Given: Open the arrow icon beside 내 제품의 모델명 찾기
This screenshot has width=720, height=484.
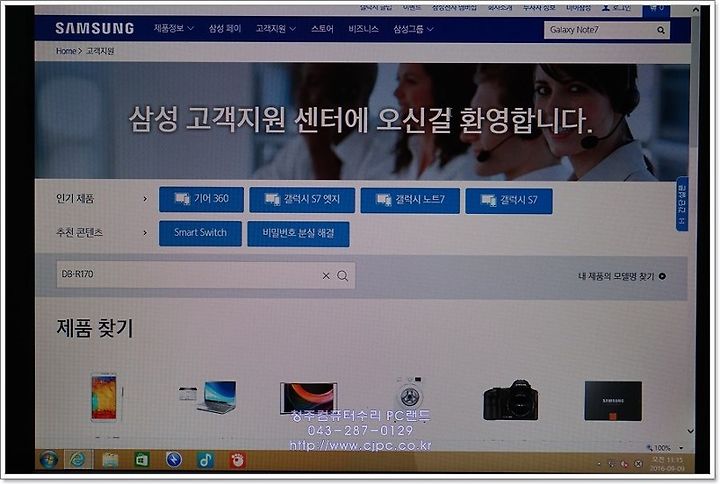Looking at the screenshot, I should coord(662,276).
